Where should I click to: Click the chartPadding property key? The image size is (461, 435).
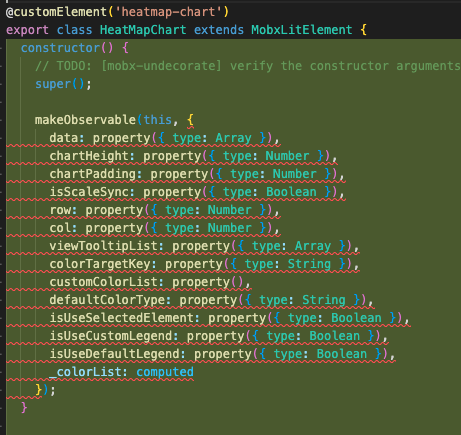[92, 174]
